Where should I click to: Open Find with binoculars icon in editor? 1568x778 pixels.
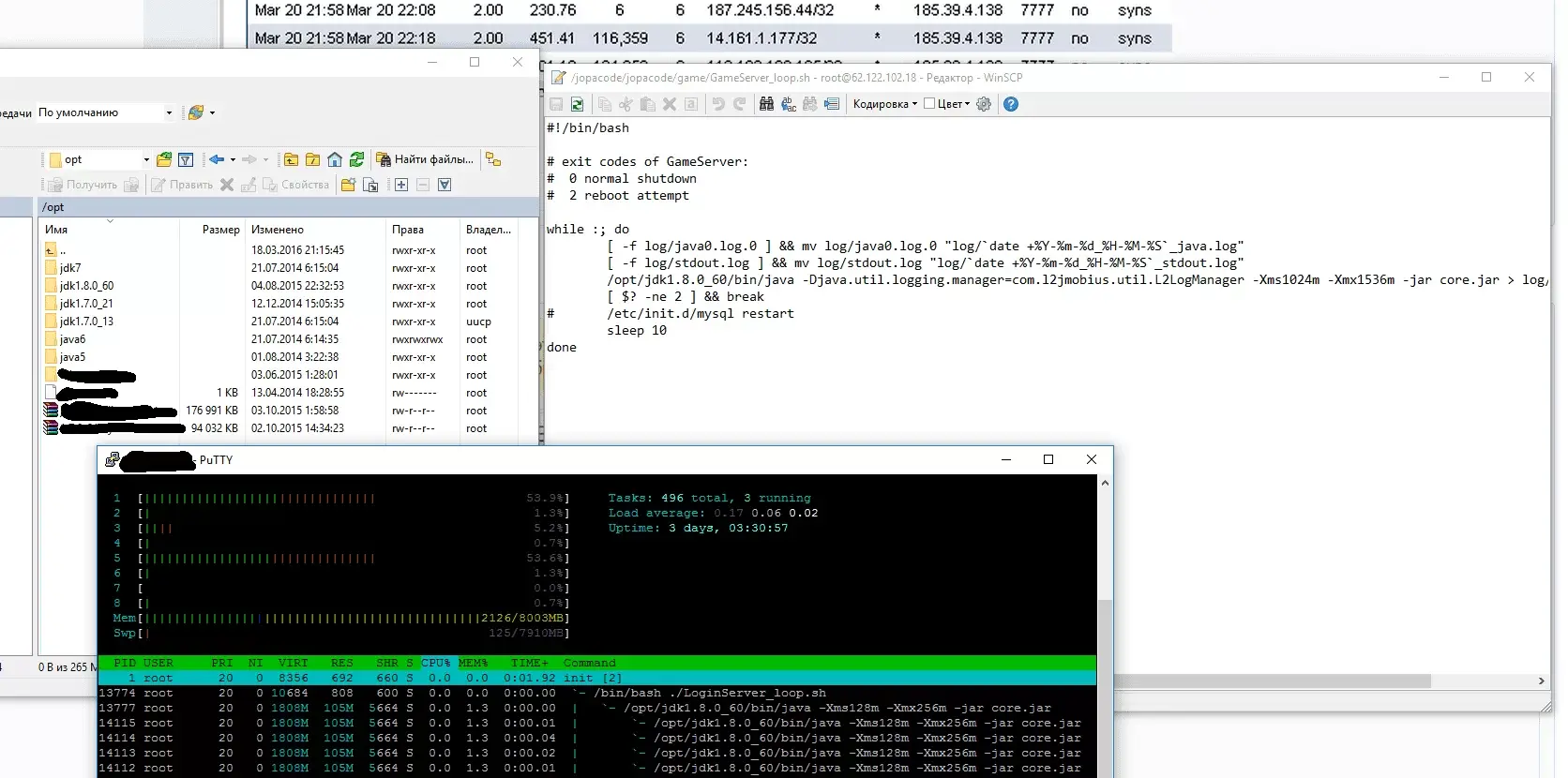(767, 104)
